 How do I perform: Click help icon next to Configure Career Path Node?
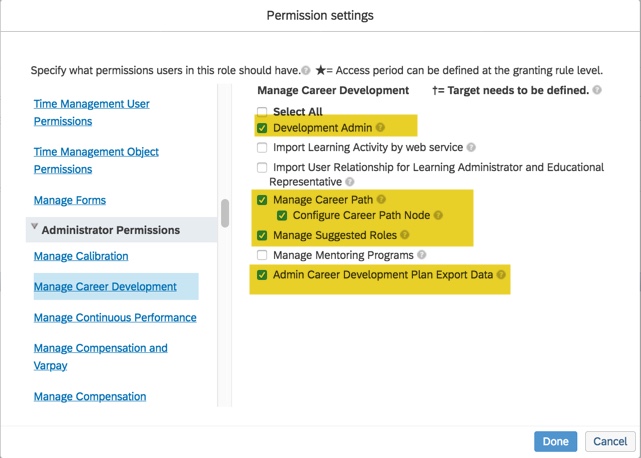tap(438, 216)
